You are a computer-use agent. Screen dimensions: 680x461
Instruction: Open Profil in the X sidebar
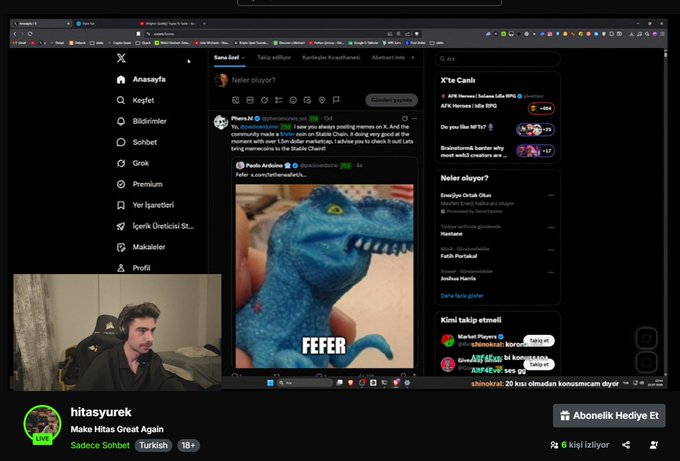133,268
